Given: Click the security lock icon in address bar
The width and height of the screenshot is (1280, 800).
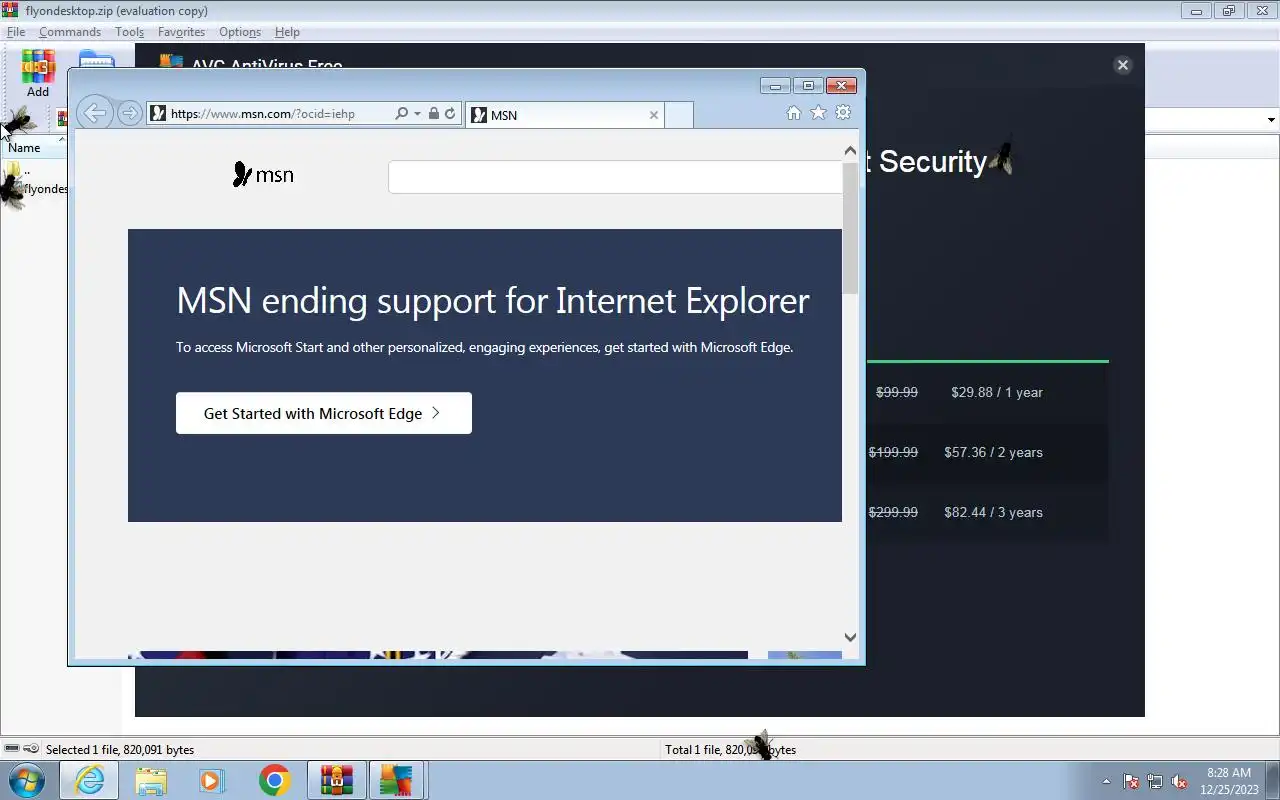Looking at the screenshot, I should point(433,114).
